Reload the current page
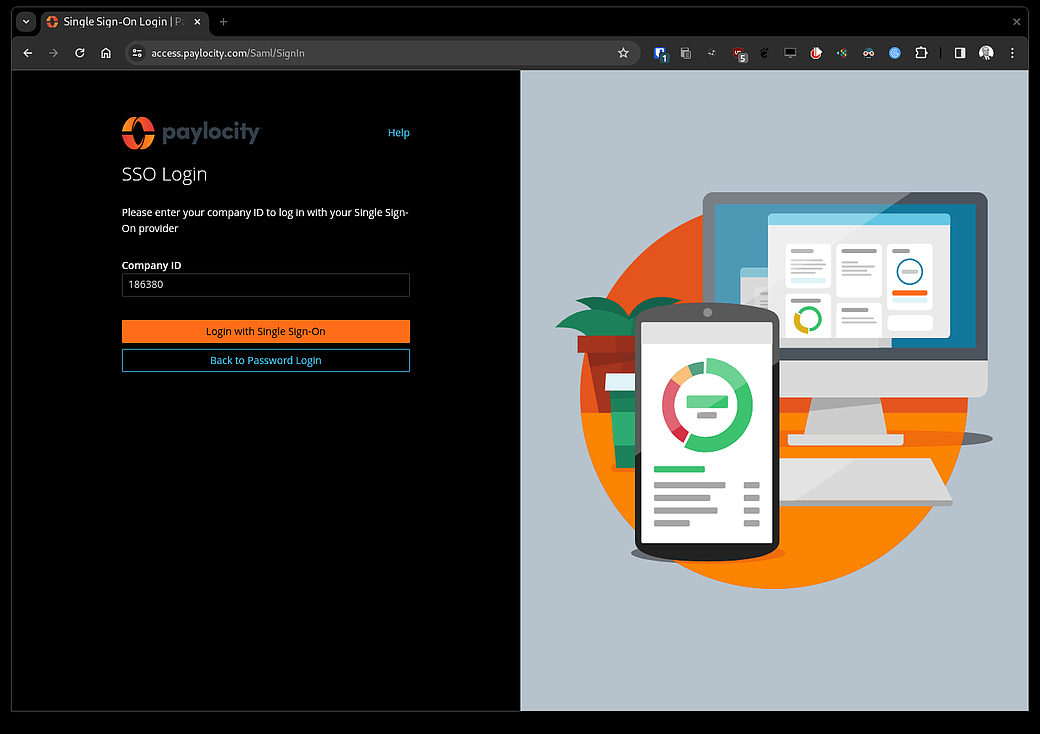 80,53
